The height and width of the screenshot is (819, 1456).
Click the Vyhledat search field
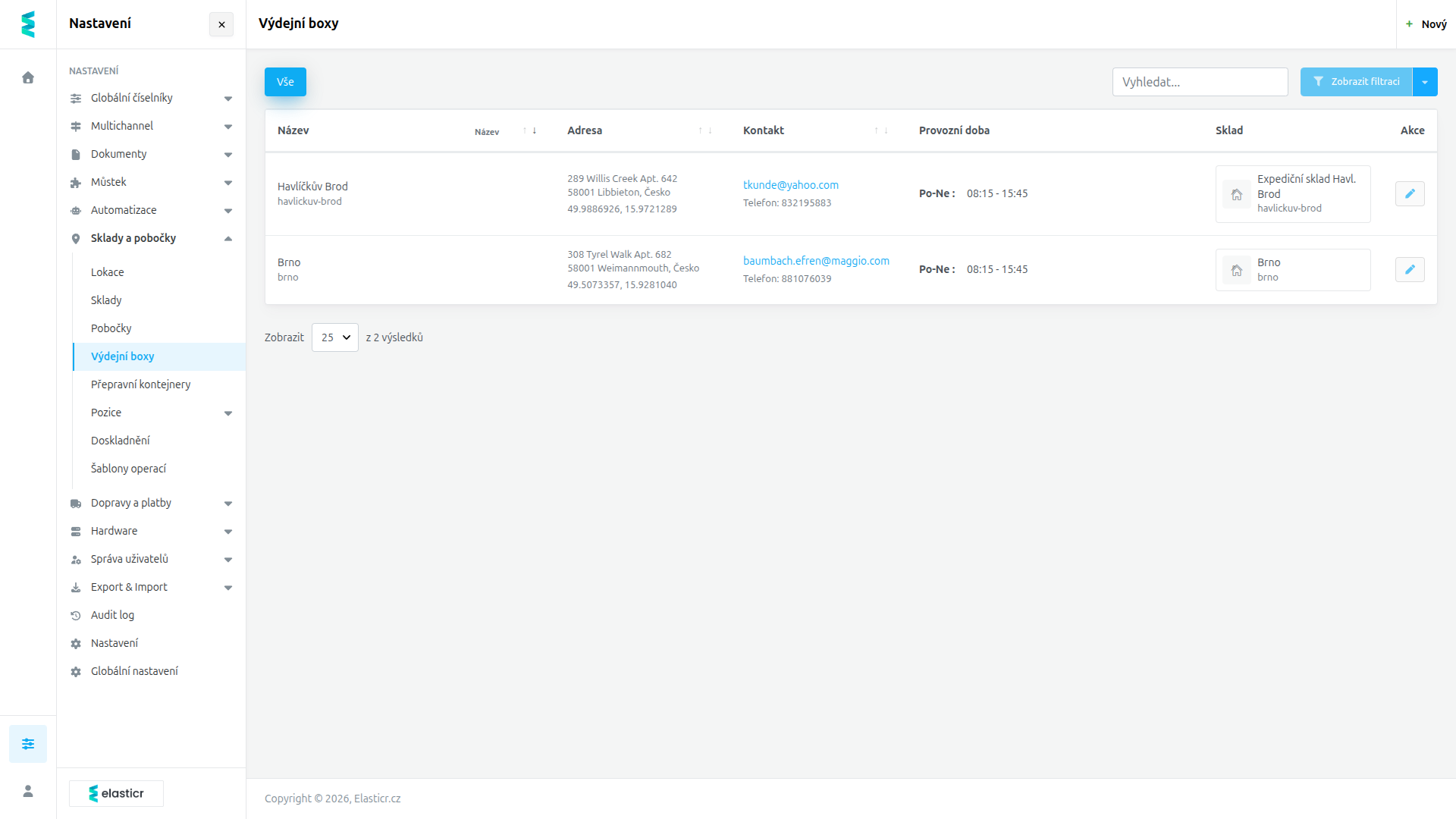(x=1200, y=82)
